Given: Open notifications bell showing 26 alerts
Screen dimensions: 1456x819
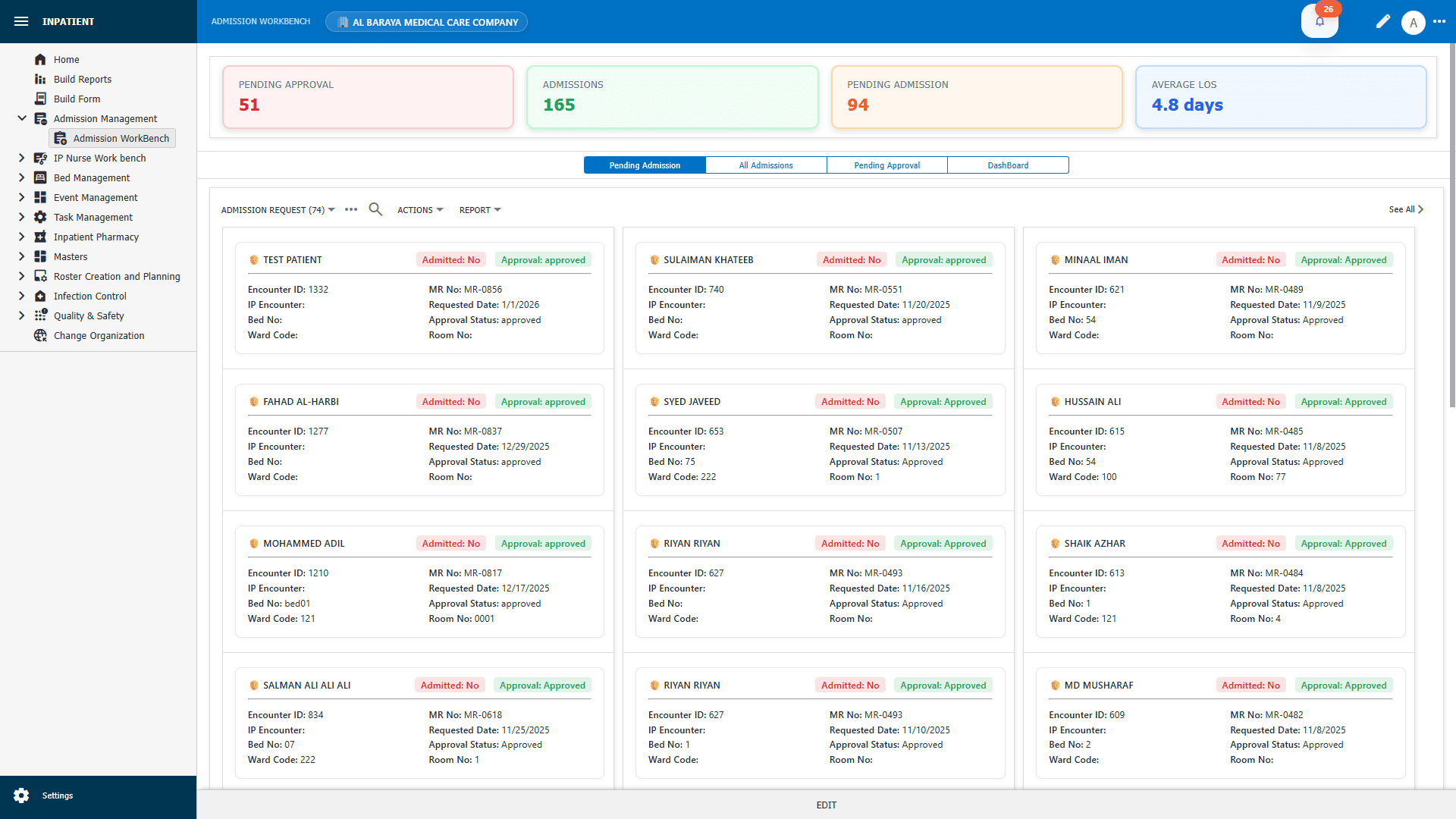Looking at the screenshot, I should tap(1319, 23).
